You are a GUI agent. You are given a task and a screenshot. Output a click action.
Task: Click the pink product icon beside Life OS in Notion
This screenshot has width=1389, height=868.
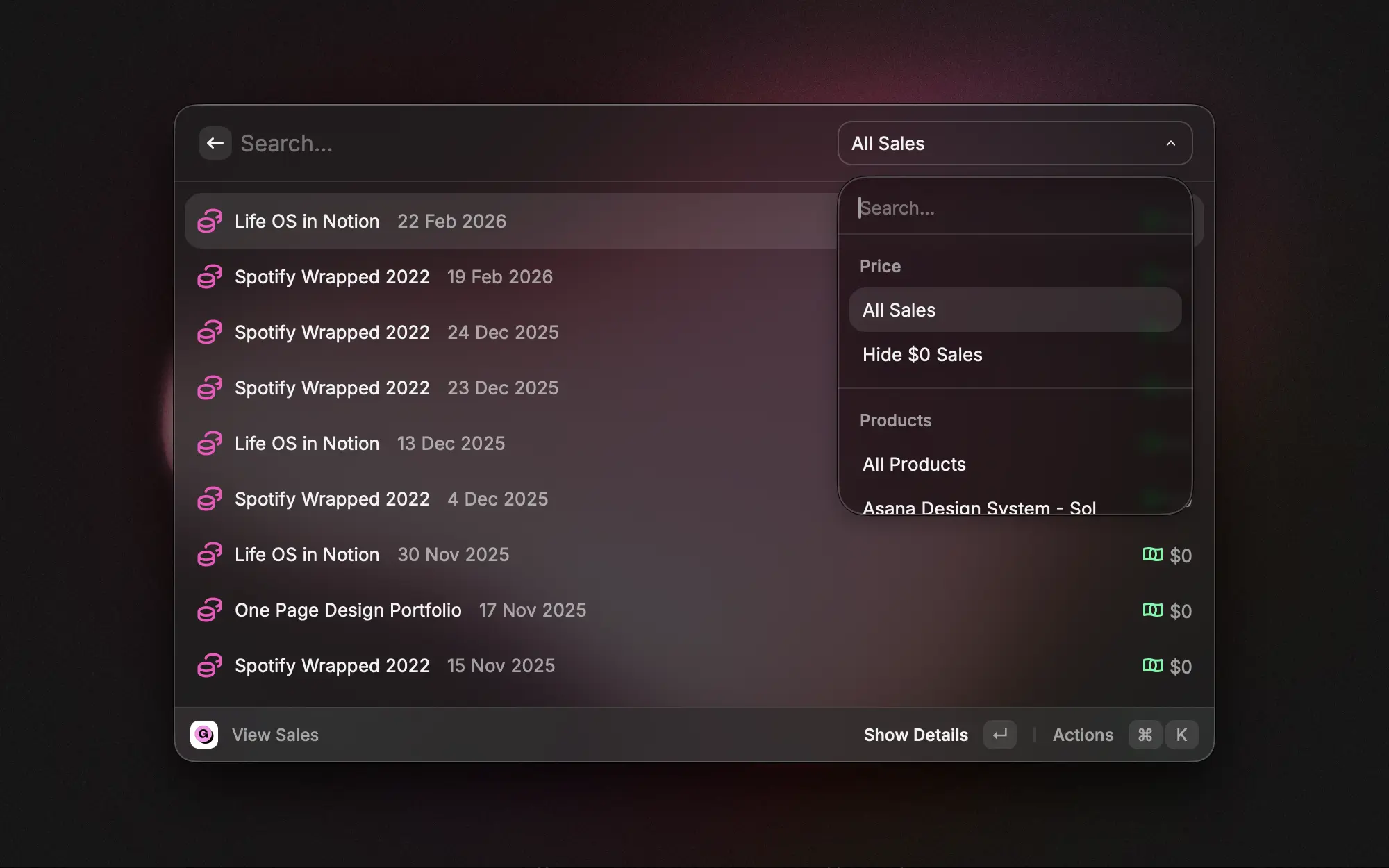coord(210,221)
